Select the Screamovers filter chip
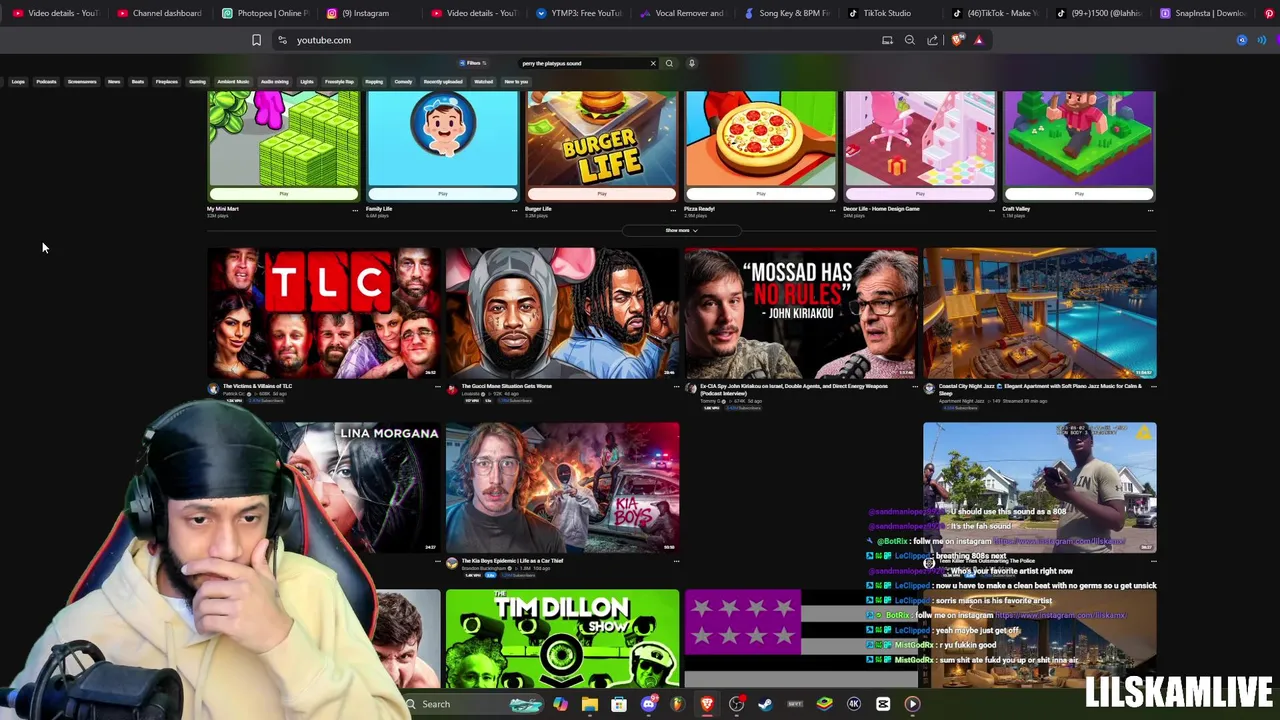The width and height of the screenshot is (1280, 720). (82, 82)
